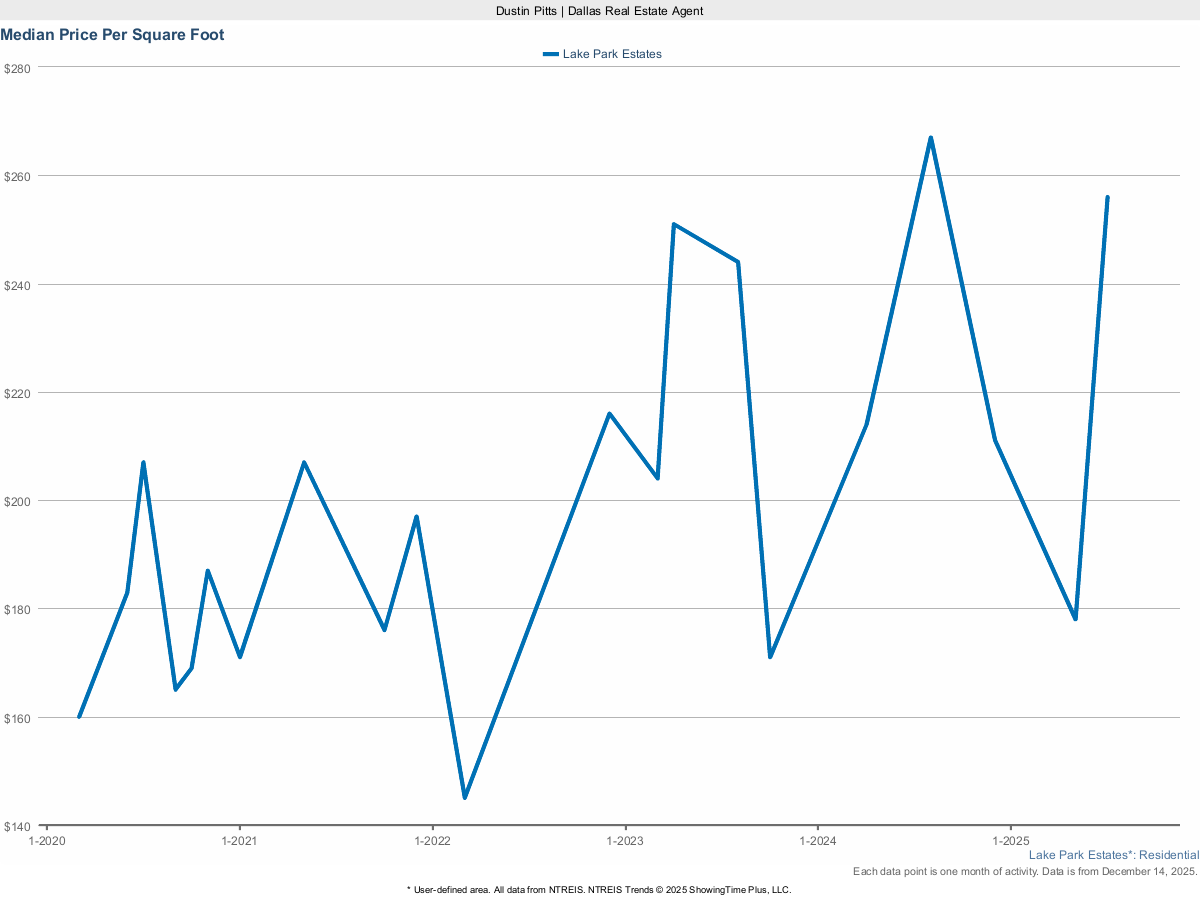Viewport: 1200px width, 900px height.
Task: Select the lowest dip near early 2022
Action: tap(465, 797)
